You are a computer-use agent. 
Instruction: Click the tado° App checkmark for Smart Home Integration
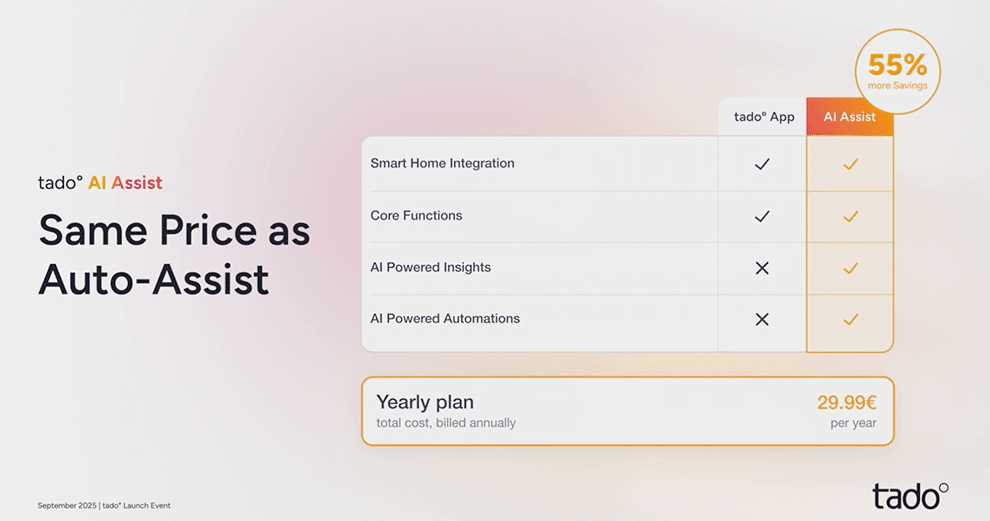tap(762, 164)
